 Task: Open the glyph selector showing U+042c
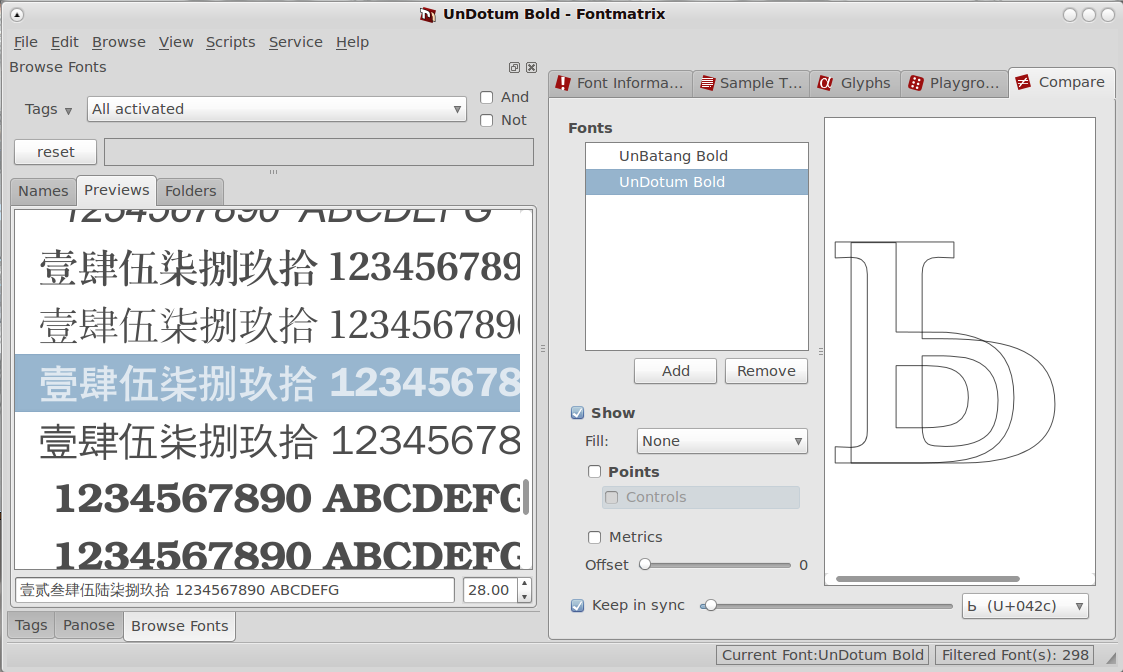pyautogui.click(x=1025, y=606)
